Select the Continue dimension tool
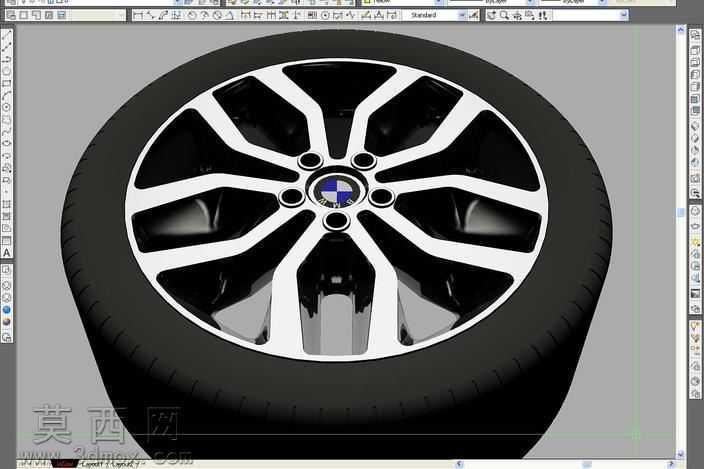Image resolution: width=704 pixels, height=469 pixels. point(271,16)
